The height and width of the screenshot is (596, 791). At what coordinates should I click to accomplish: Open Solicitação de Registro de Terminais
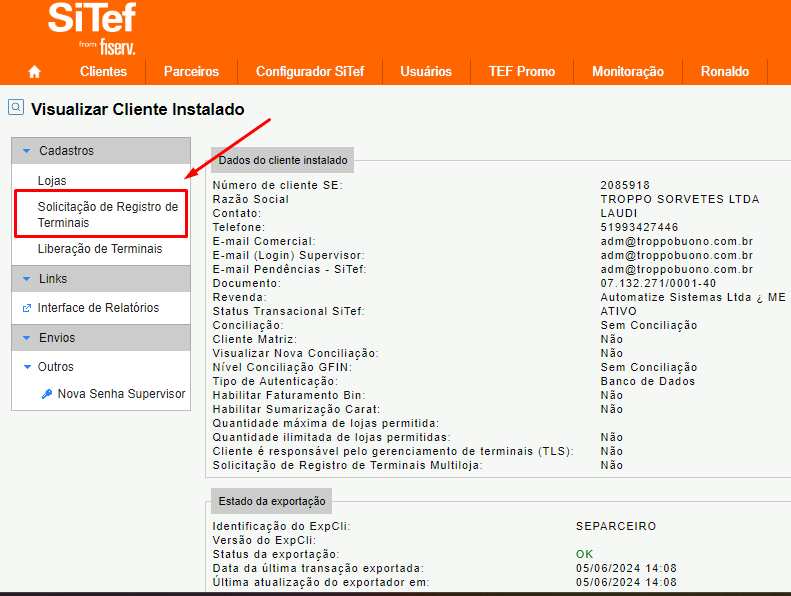(x=107, y=214)
